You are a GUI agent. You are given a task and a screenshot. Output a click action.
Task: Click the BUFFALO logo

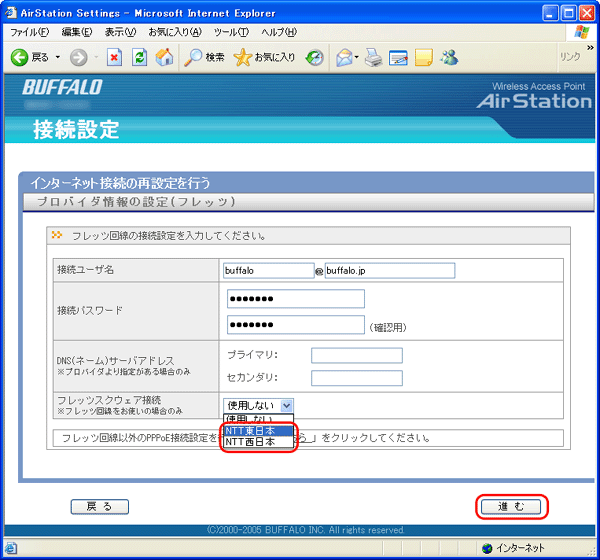click(62, 87)
